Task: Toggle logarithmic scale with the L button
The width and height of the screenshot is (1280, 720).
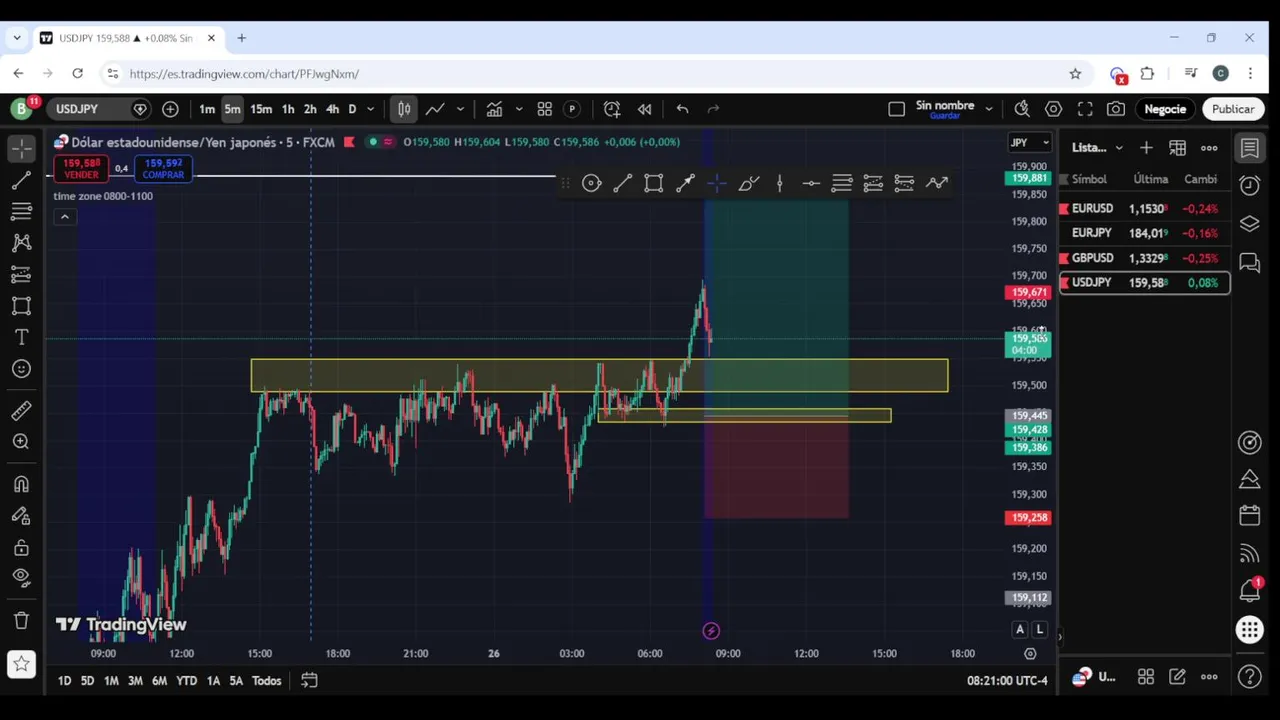Action: pyautogui.click(x=1040, y=629)
